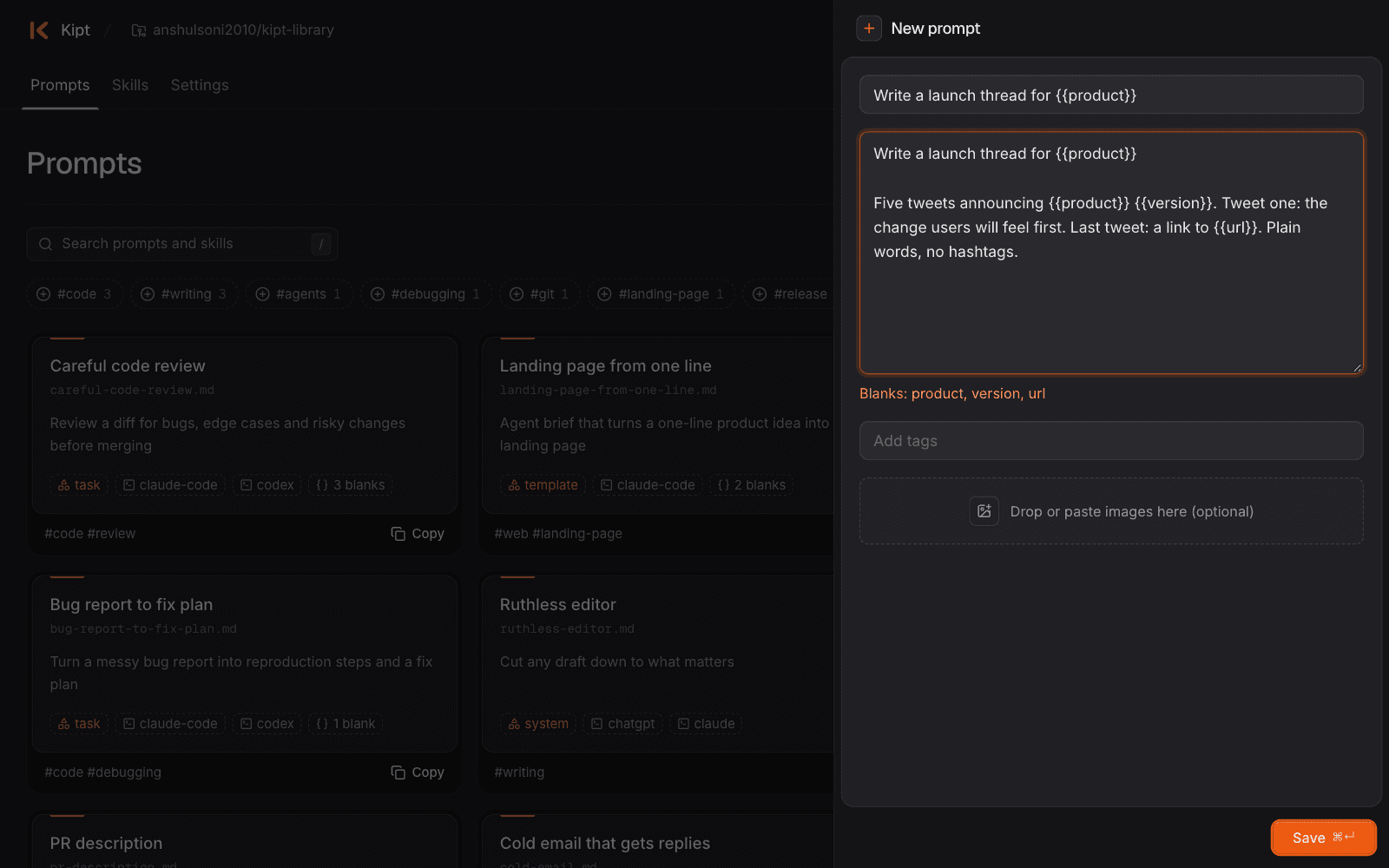Screen dimensions: 1389x868
Task: Click the claude-code chip on Careful code review card
Action: (x=170, y=485)
